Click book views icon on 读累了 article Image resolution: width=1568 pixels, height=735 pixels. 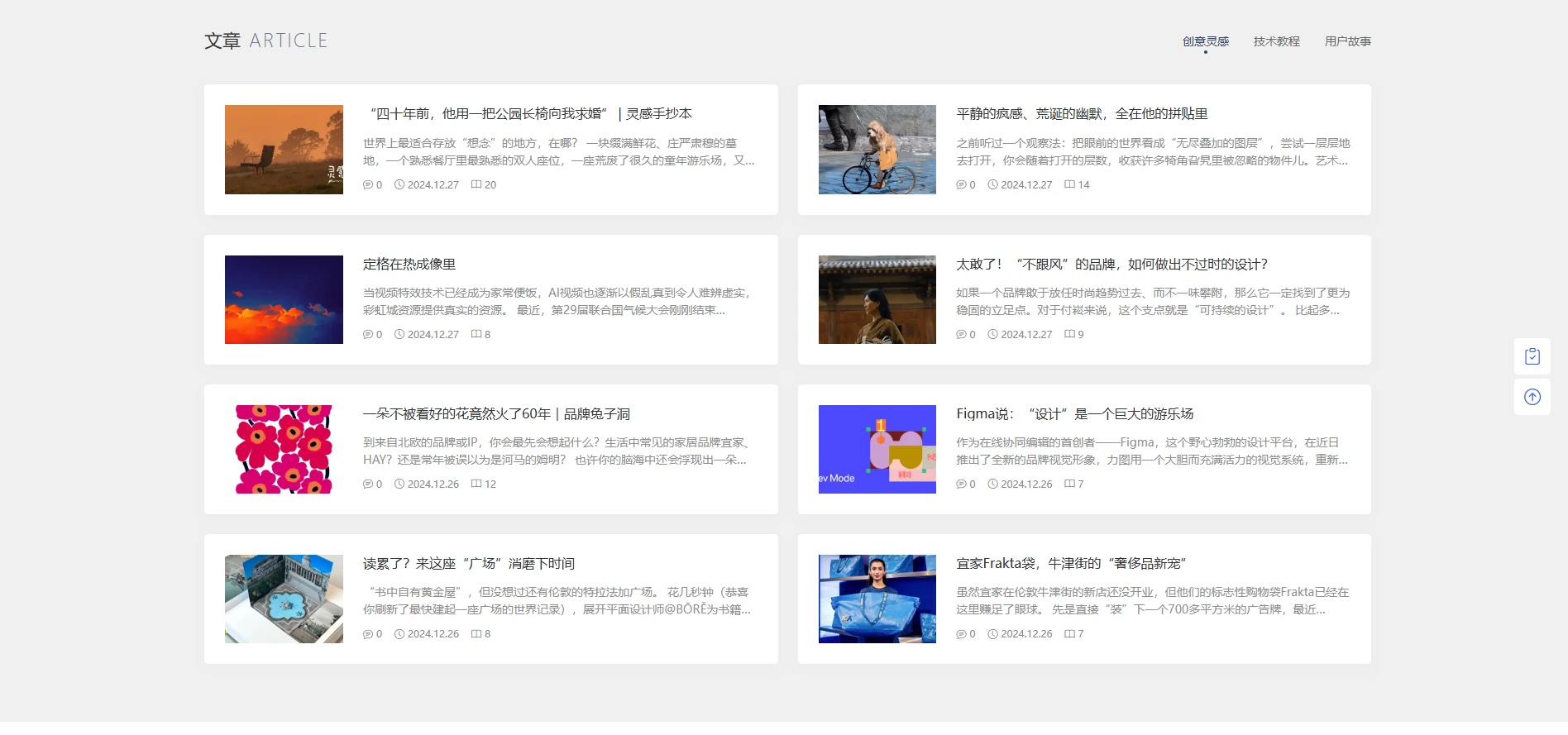click(x=476, y=634)
